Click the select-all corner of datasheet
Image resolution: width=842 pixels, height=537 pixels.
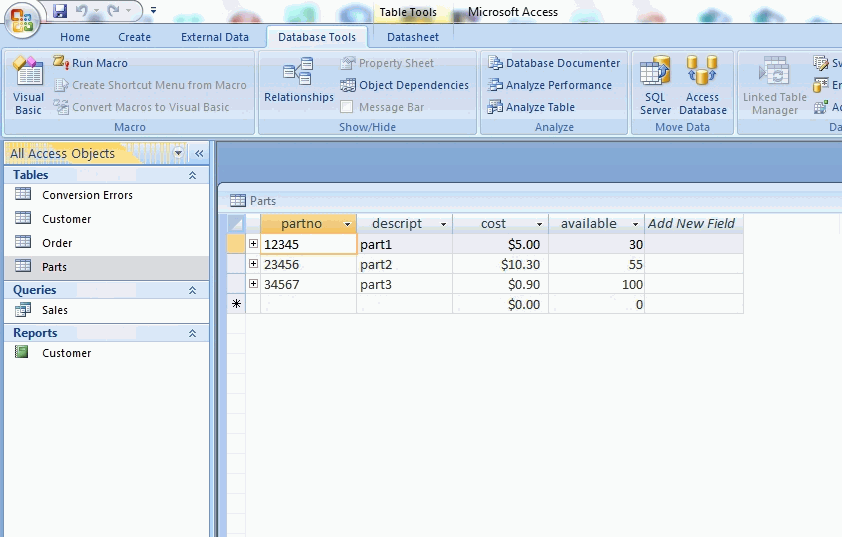tap(236, 223)
